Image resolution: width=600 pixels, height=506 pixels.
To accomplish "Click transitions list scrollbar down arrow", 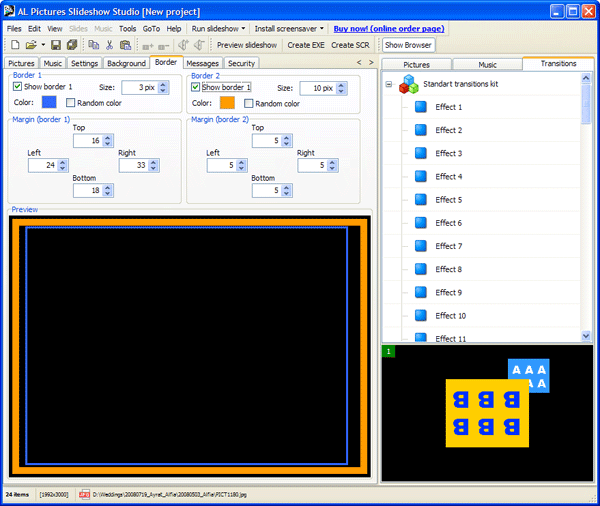I will coord(586,336).
